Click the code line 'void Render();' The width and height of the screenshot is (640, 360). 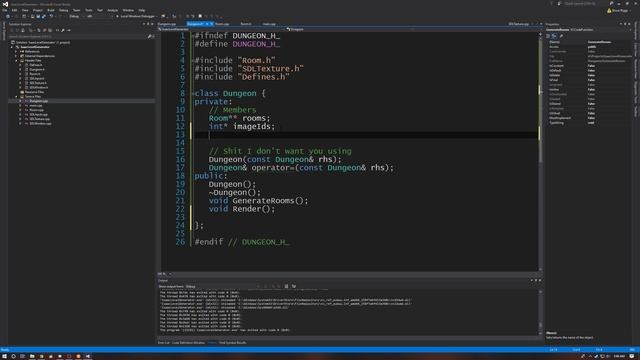(242, 209)
